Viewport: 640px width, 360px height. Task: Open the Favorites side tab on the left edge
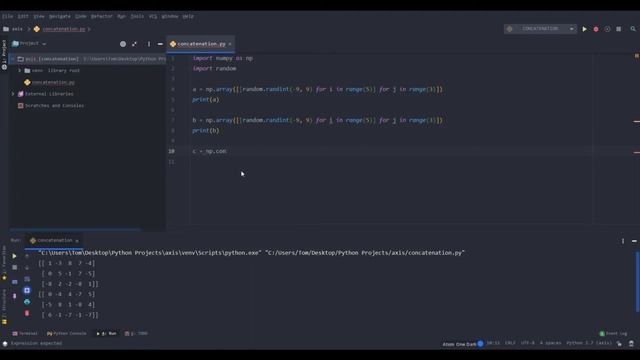pos(4,262)
